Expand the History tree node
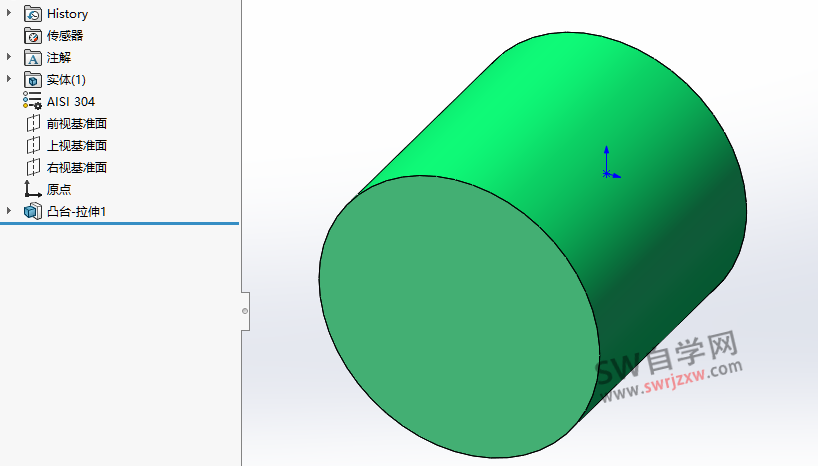The height and width of the screenshot is (466, 818). (10, 14)
